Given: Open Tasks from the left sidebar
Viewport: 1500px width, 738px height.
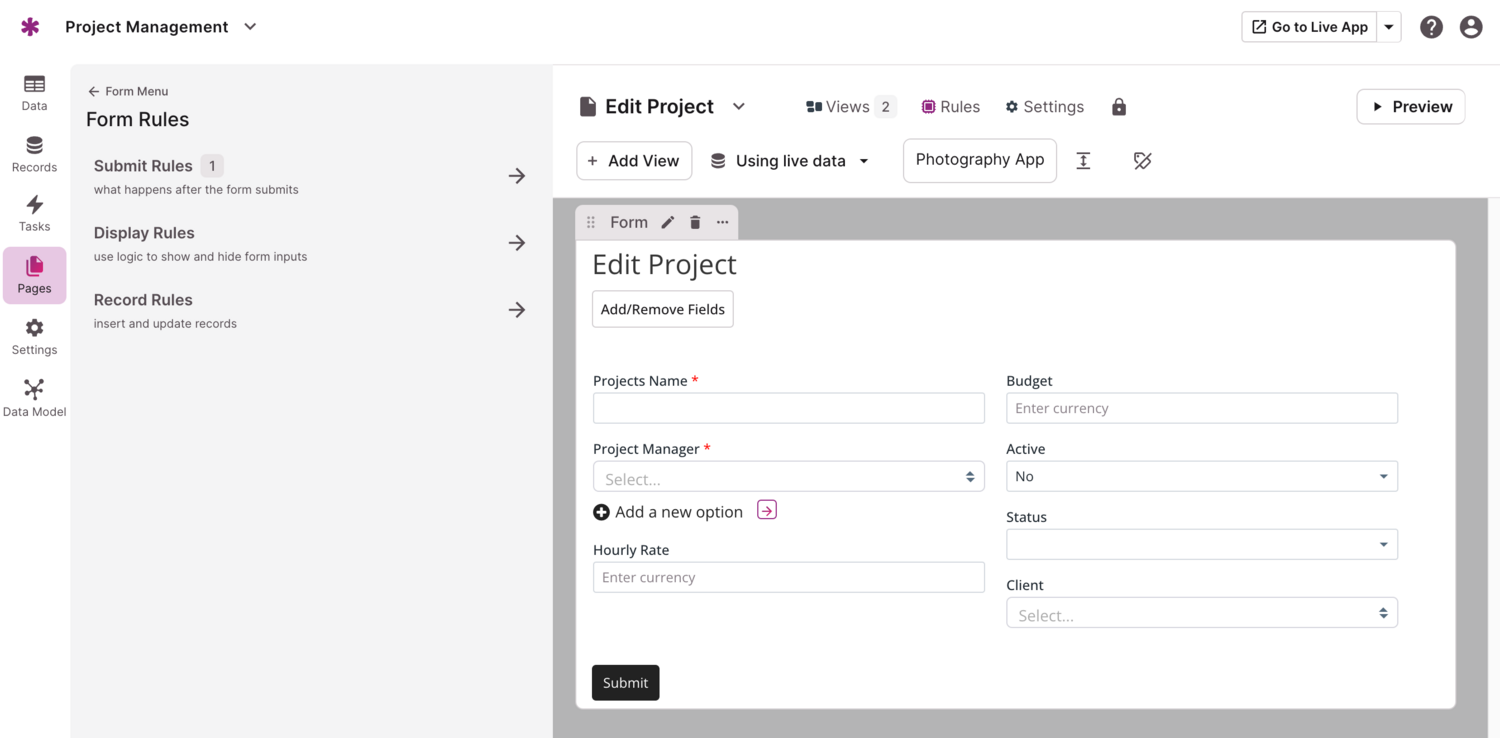Looking at the screenshot, I should pos(34,213).
